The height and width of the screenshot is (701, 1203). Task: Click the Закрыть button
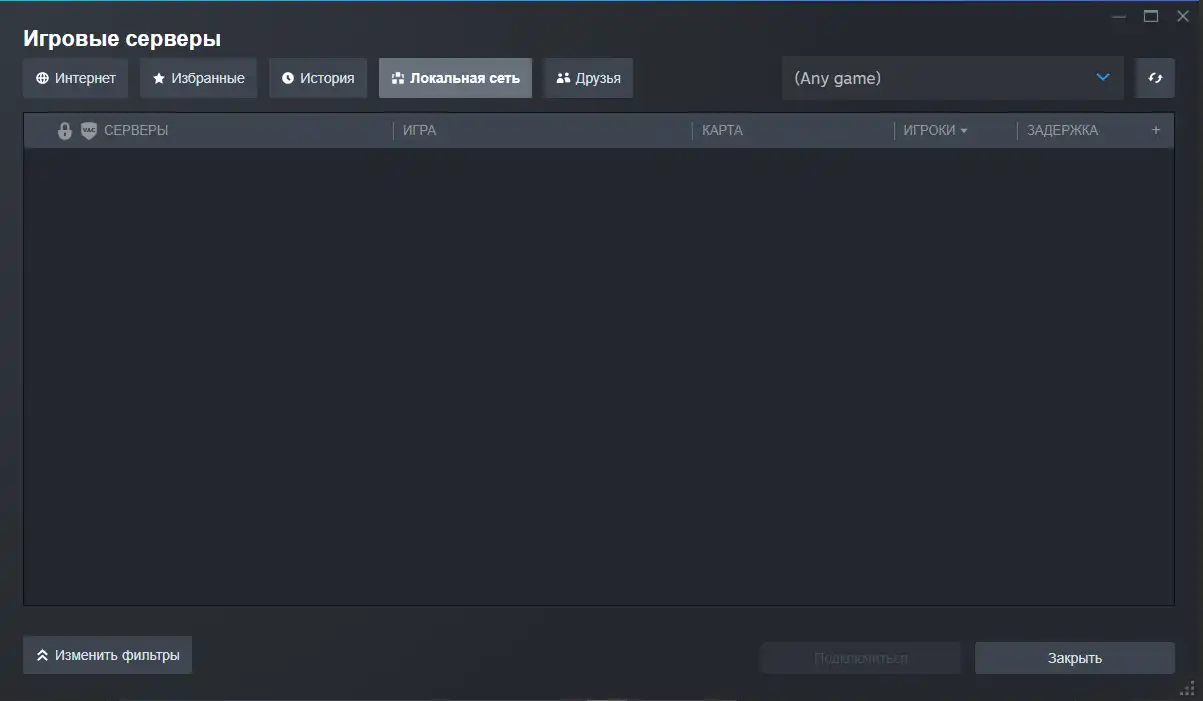tap(1075, 658)
